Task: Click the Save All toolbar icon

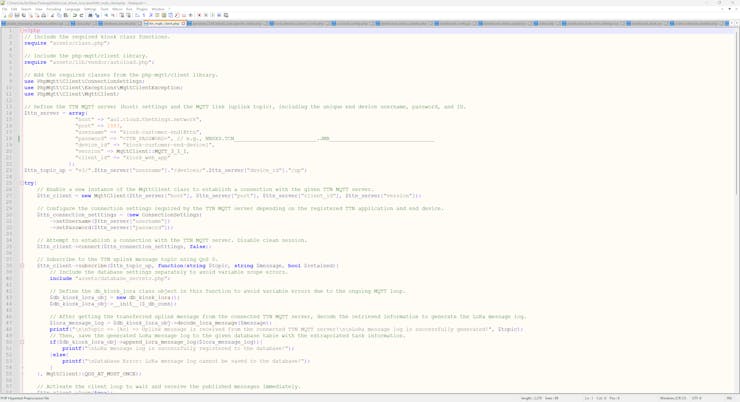Action: 24,15
